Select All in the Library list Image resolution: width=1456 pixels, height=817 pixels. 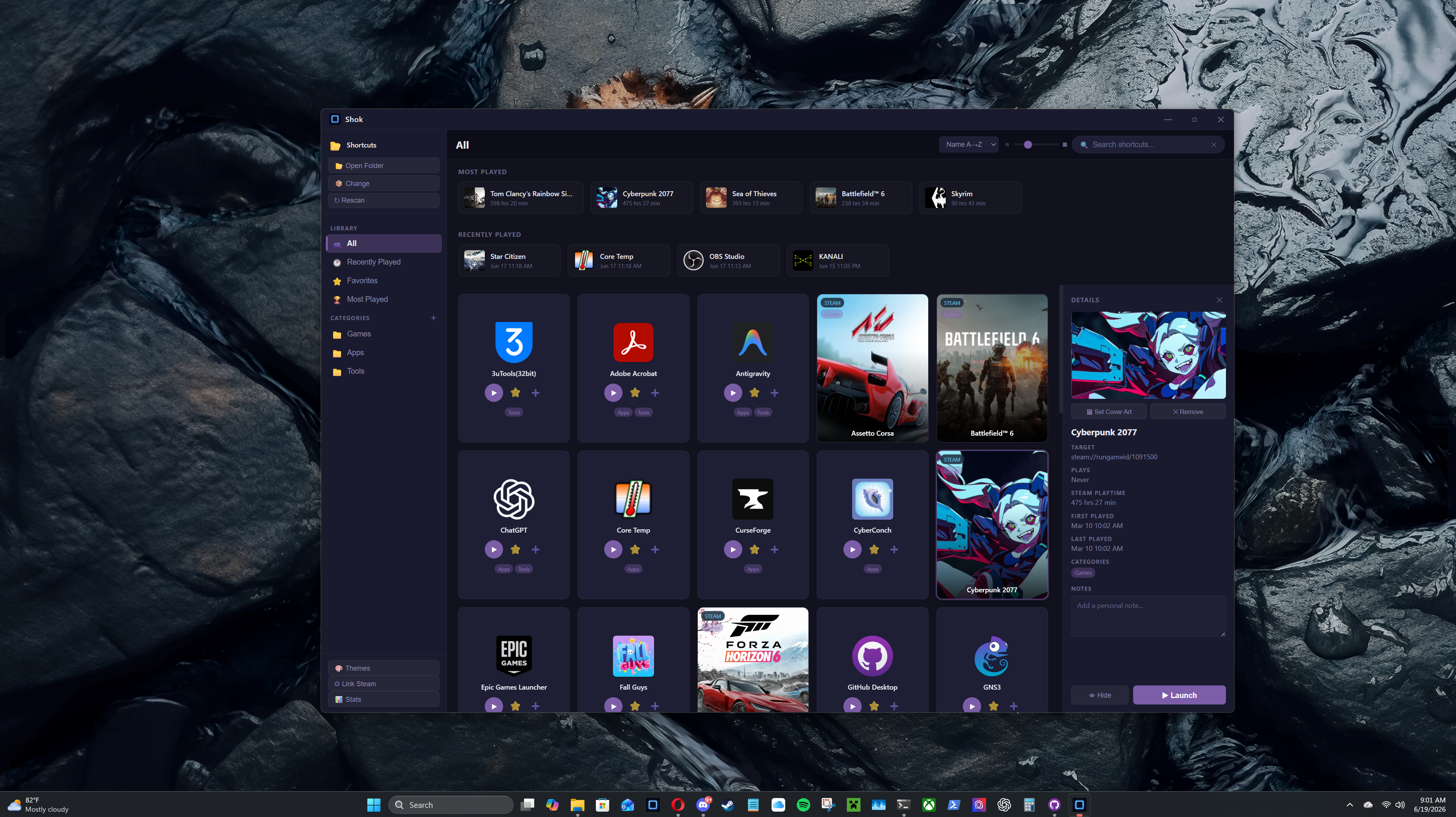pos(384,244)
